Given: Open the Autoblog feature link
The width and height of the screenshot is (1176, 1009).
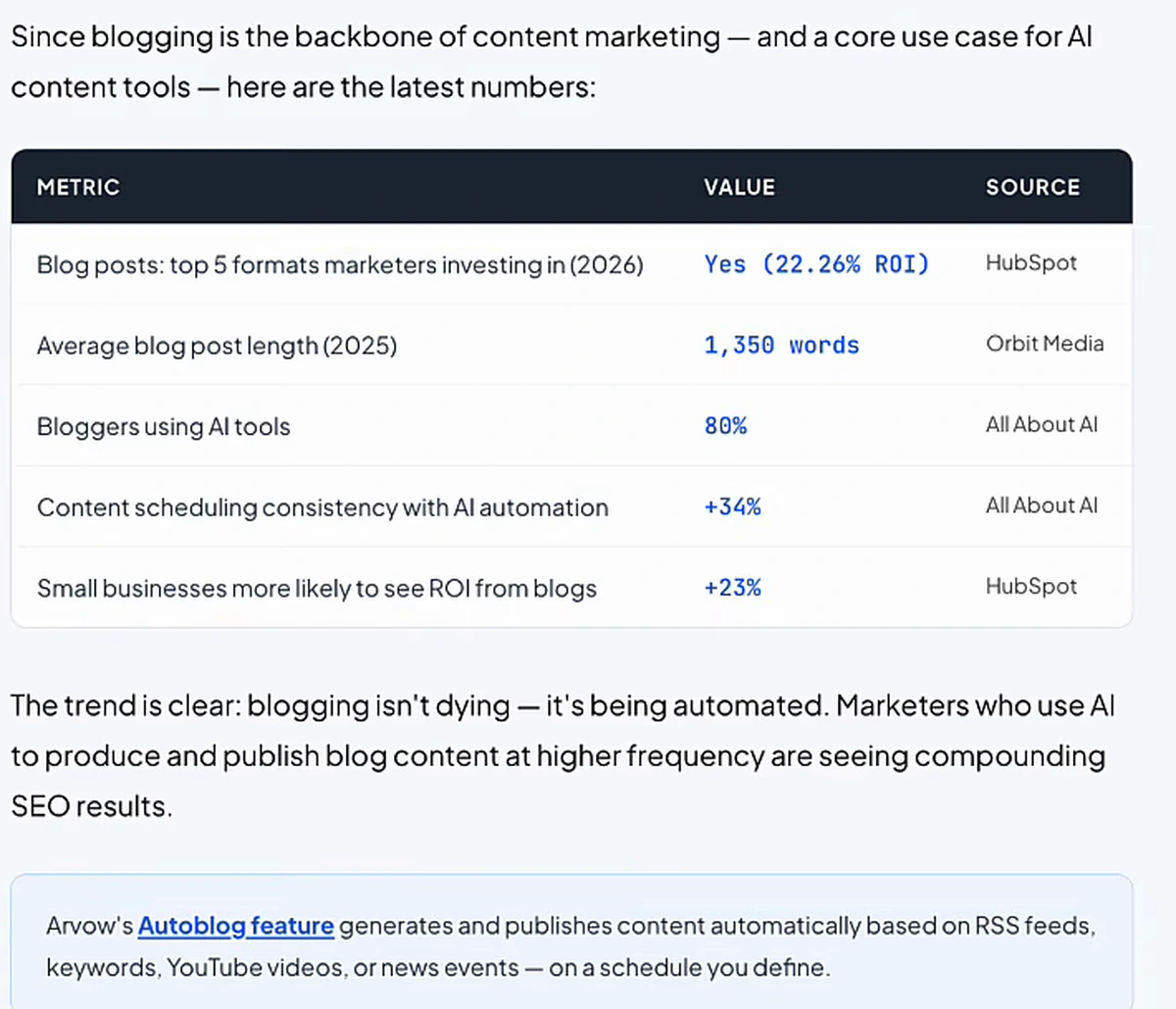Looking at the screenshot, I should [x=235, y=926].
